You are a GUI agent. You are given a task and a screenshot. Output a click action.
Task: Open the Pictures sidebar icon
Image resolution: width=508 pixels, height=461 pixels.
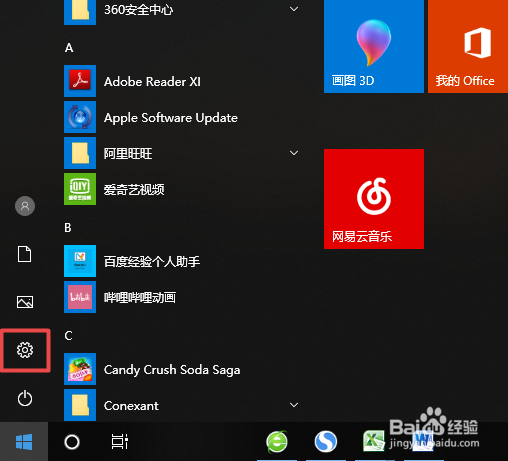[x=25, y=302]
